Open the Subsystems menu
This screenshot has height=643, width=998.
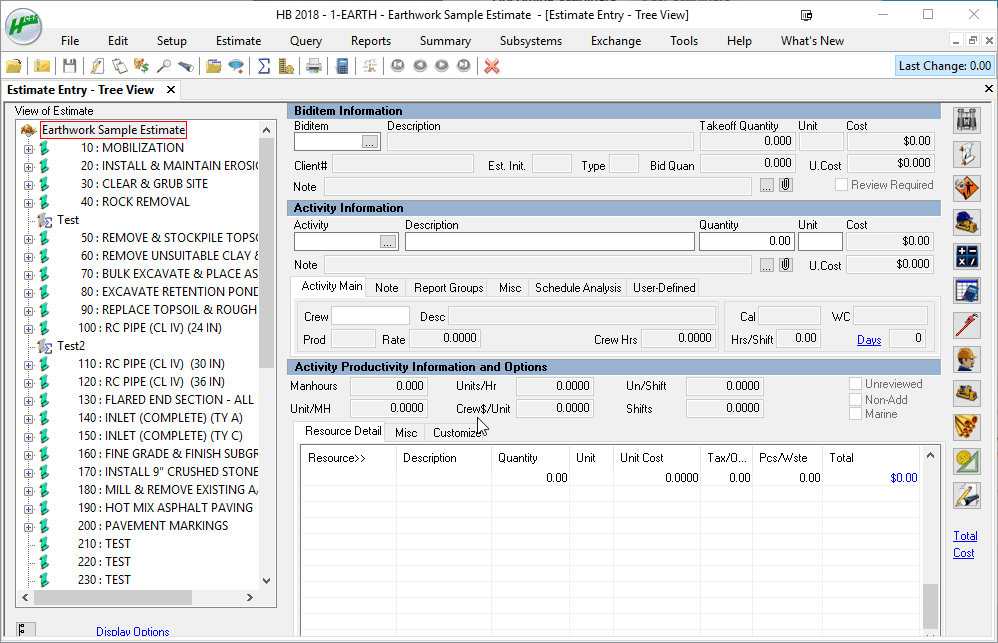click(530, 41)
